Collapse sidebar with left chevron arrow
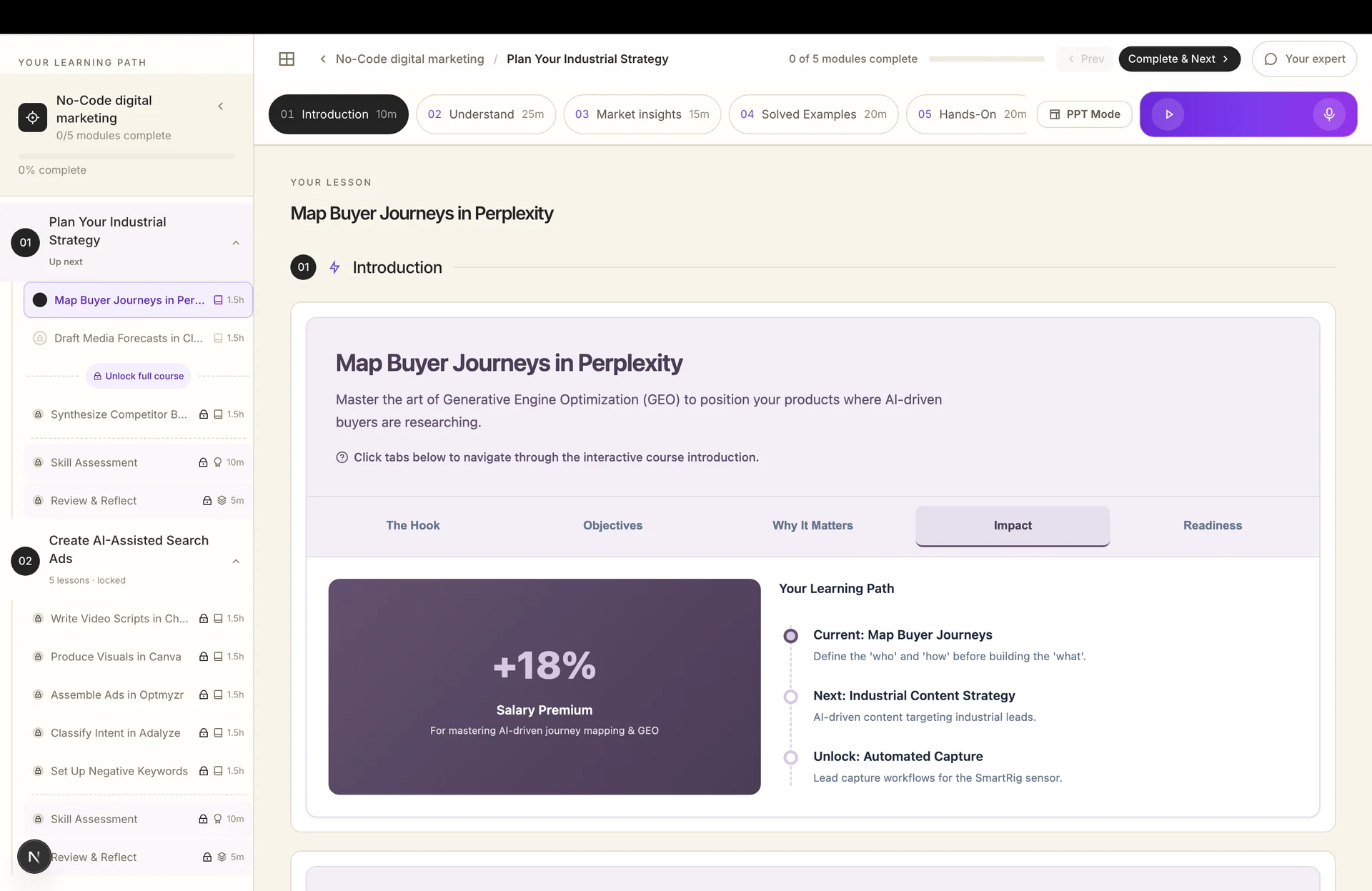The height and width of the screenshot is (891, 1372). [221, 106]
